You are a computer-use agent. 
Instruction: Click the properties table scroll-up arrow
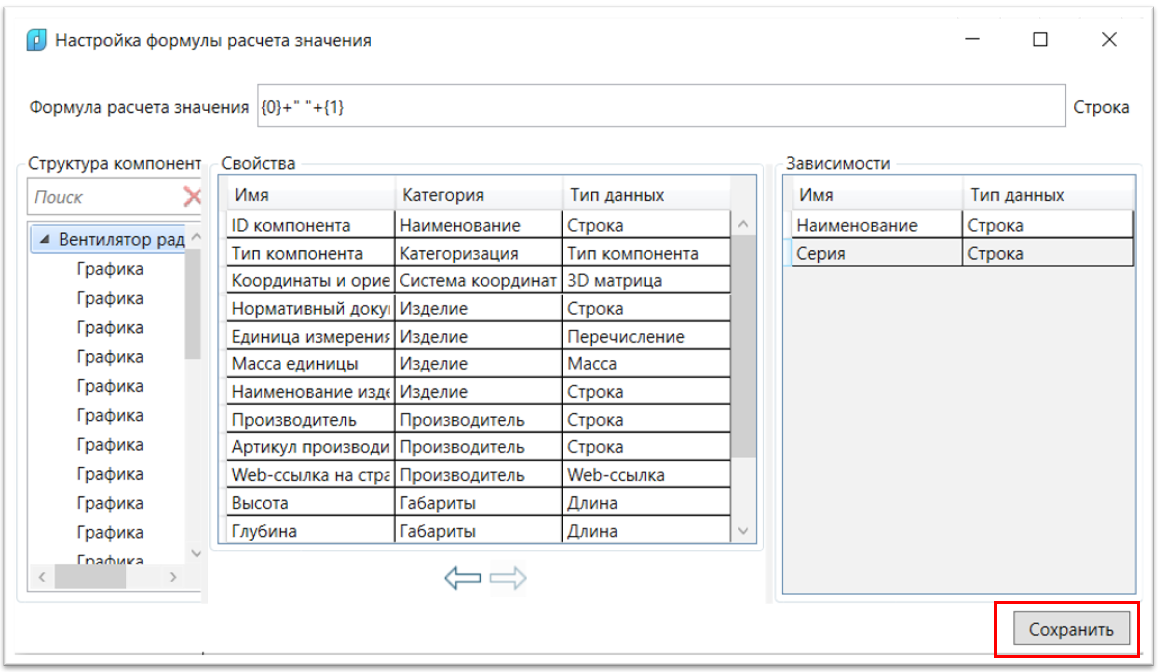(744, 224)
